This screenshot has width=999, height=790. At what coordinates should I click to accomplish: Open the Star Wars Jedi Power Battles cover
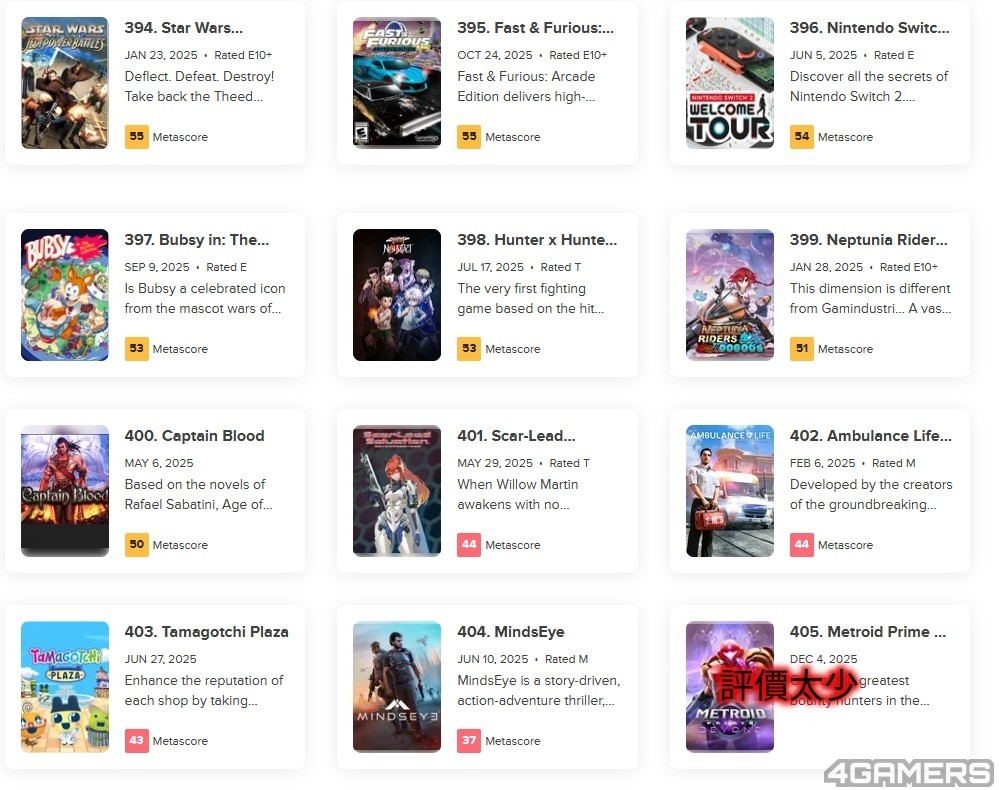(64, 83)
